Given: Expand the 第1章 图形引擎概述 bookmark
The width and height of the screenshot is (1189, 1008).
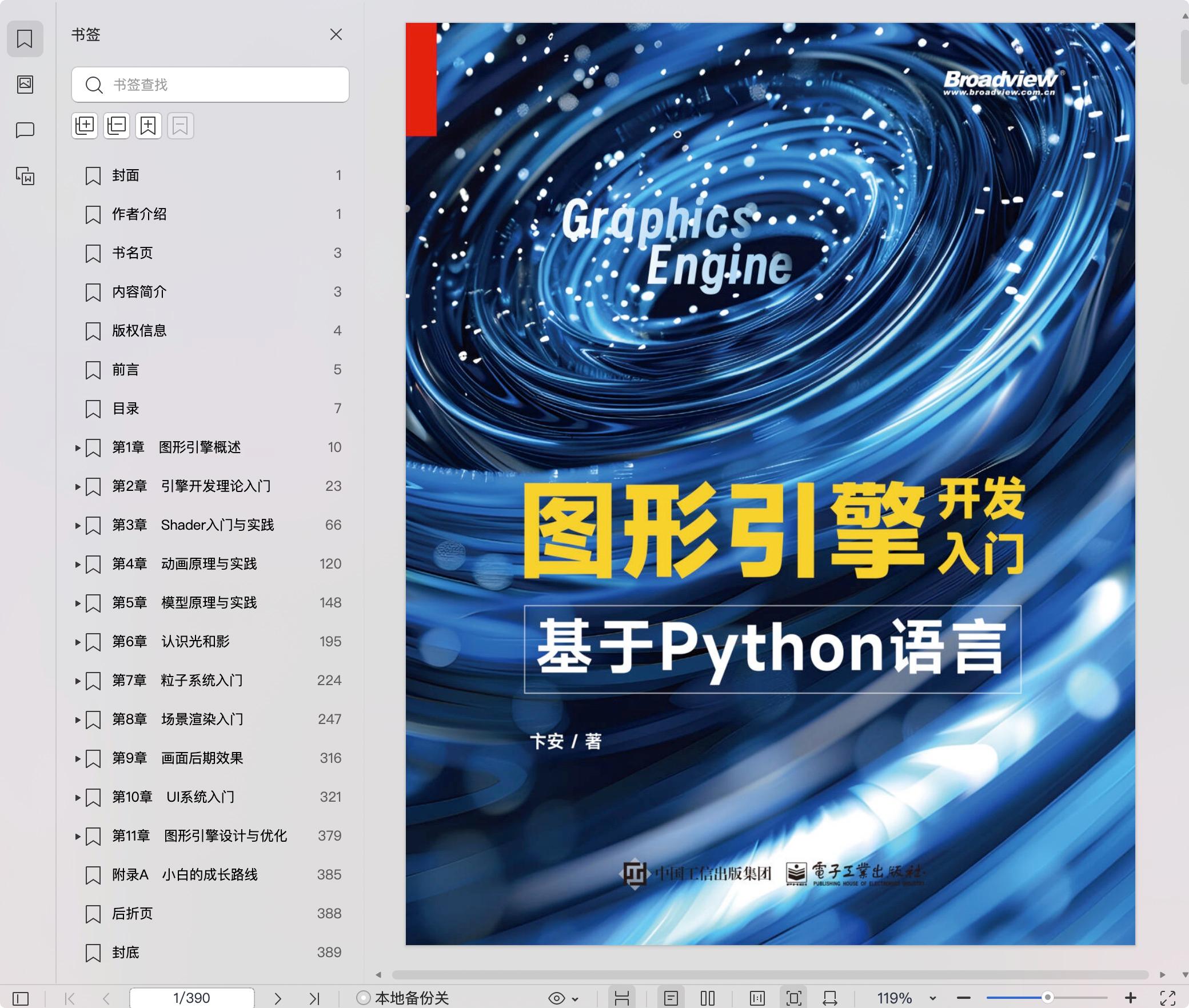Looking at the screenshot, I should click(78, 447).
